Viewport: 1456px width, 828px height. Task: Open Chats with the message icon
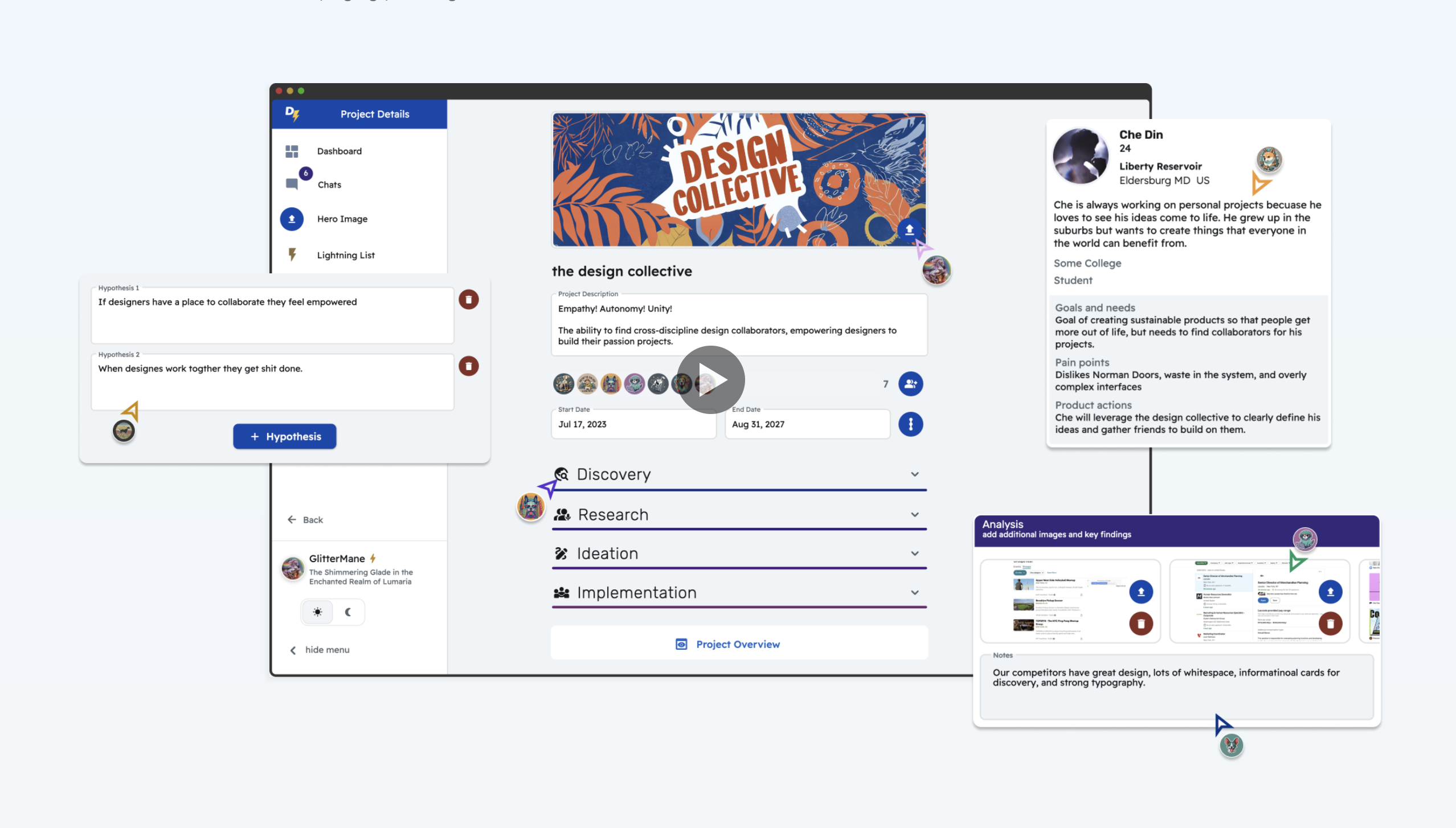click(292, 184)
